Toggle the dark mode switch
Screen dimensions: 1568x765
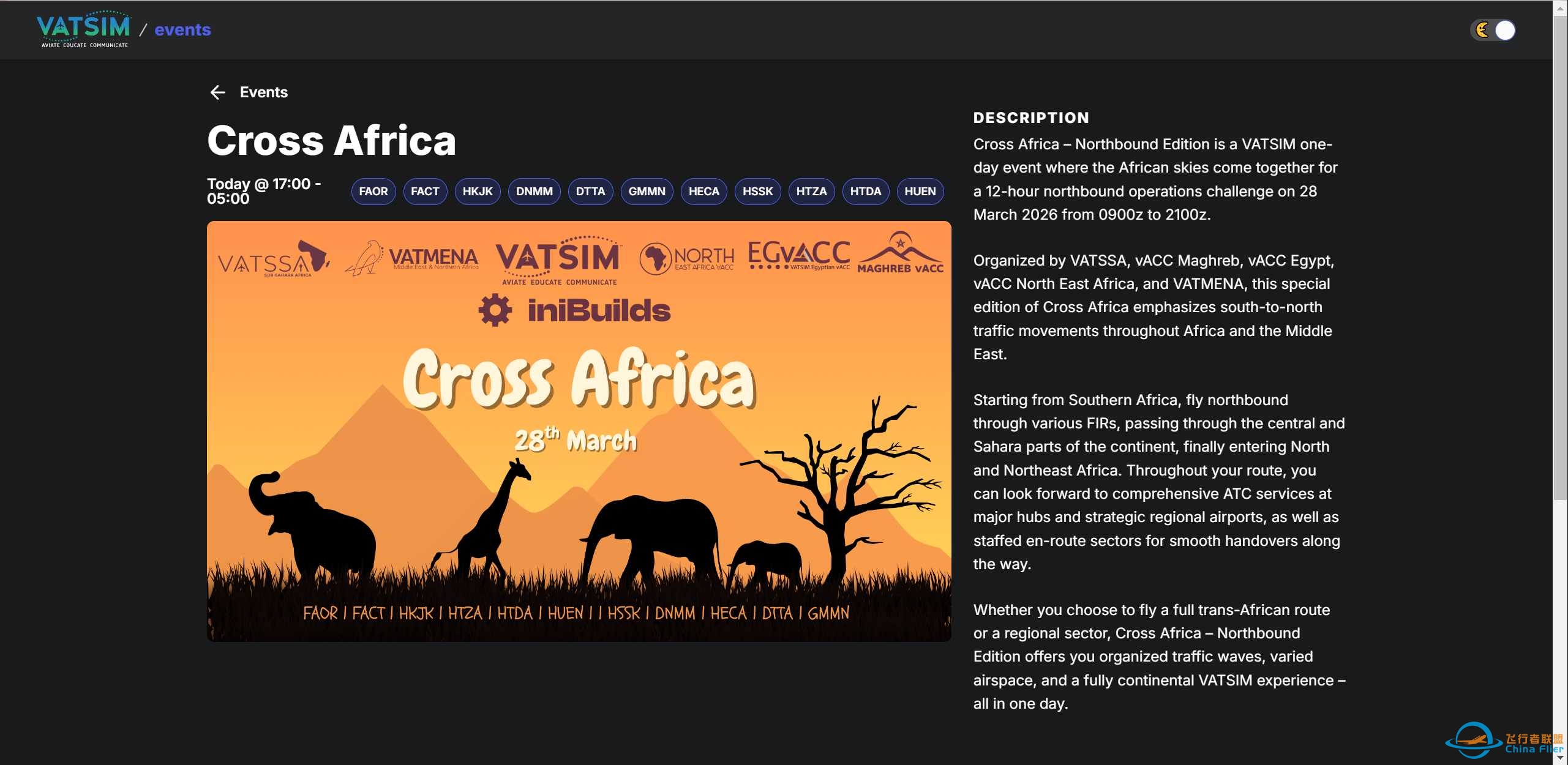click(x=1493, y=30)
